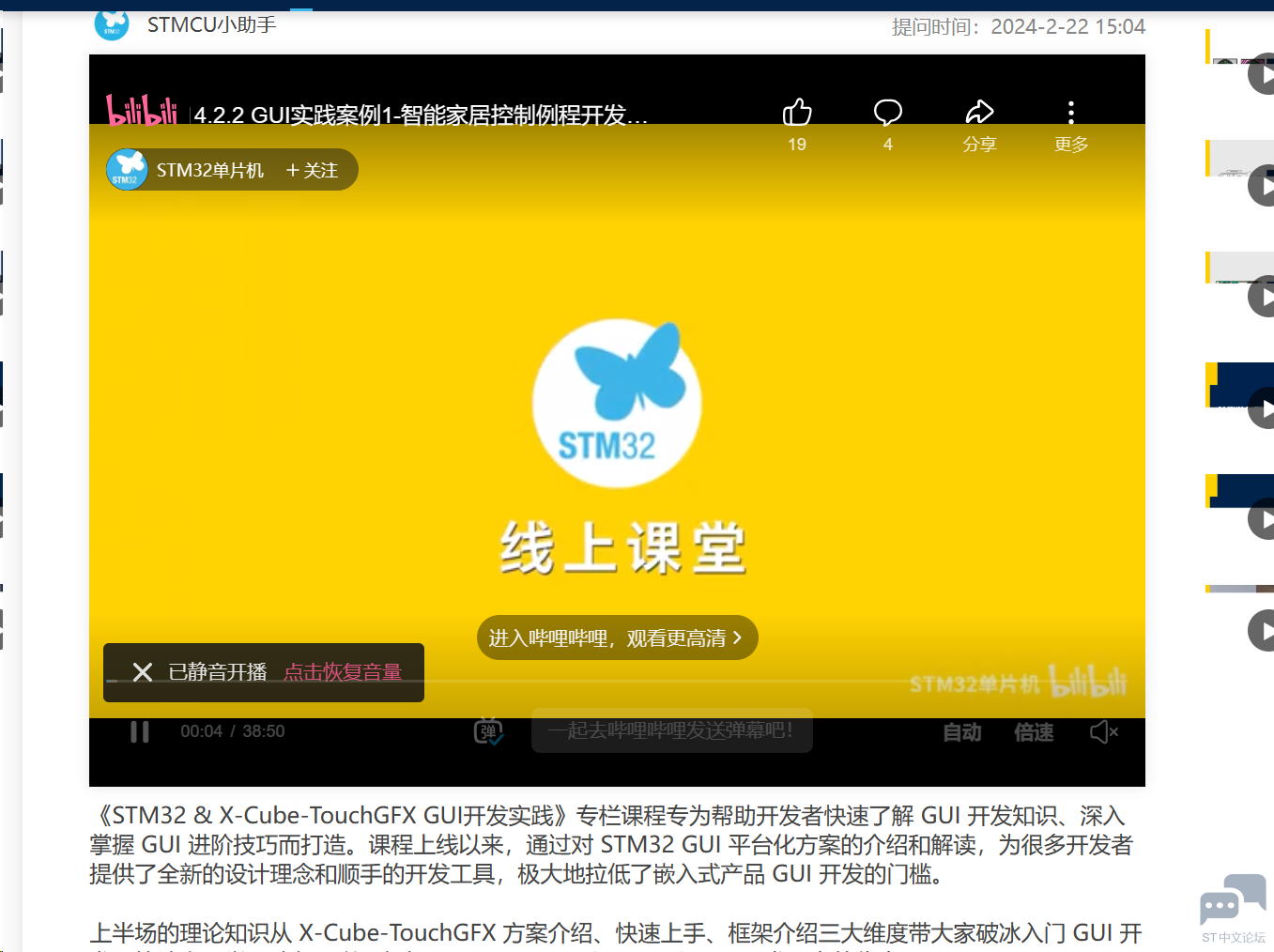
Task: Open the STMCU小助手 avatar
Action: (x=112, y=23)
